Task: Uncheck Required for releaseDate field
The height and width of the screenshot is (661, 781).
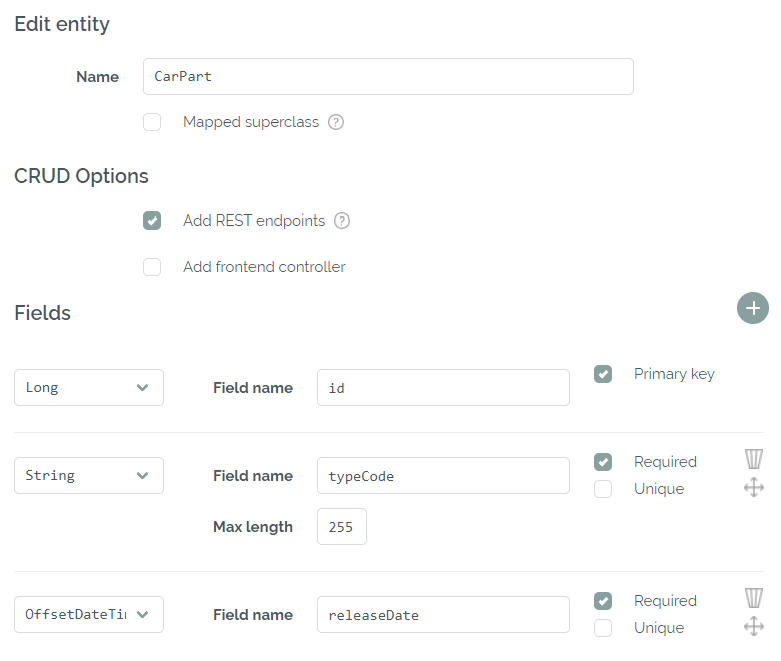Action: click(603, 601)
